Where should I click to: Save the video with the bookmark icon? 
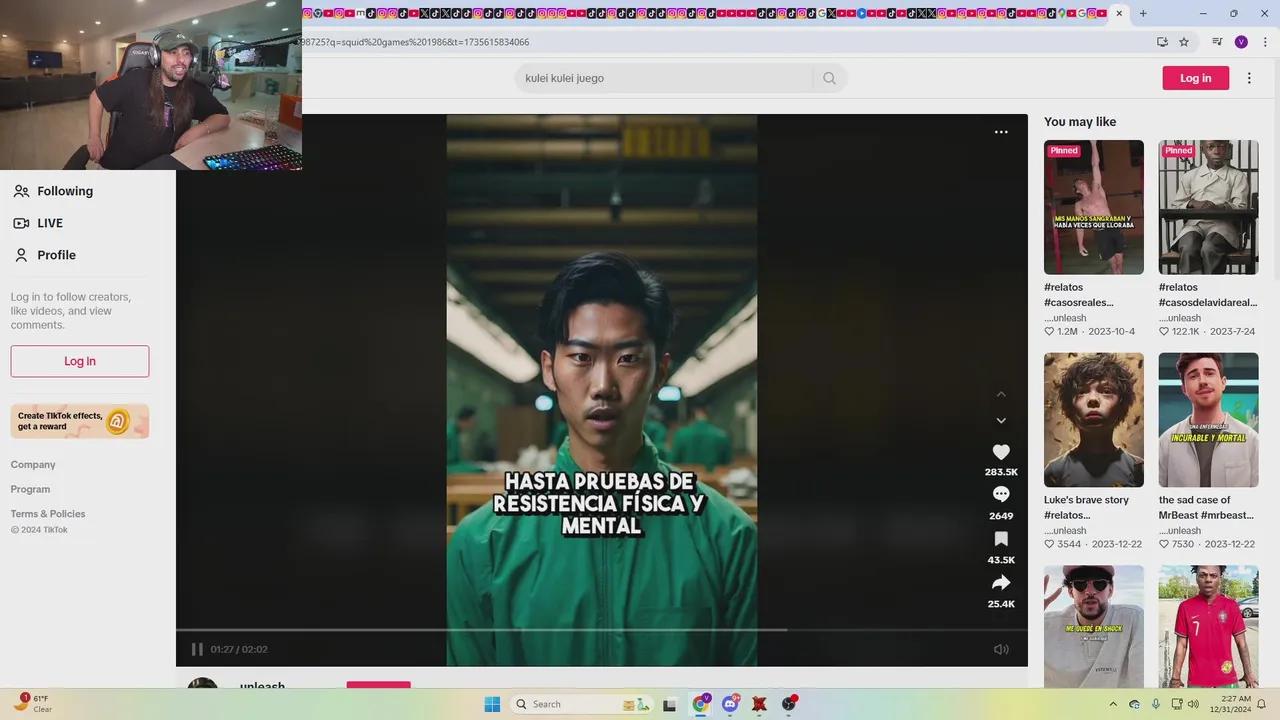[1001, 539]
